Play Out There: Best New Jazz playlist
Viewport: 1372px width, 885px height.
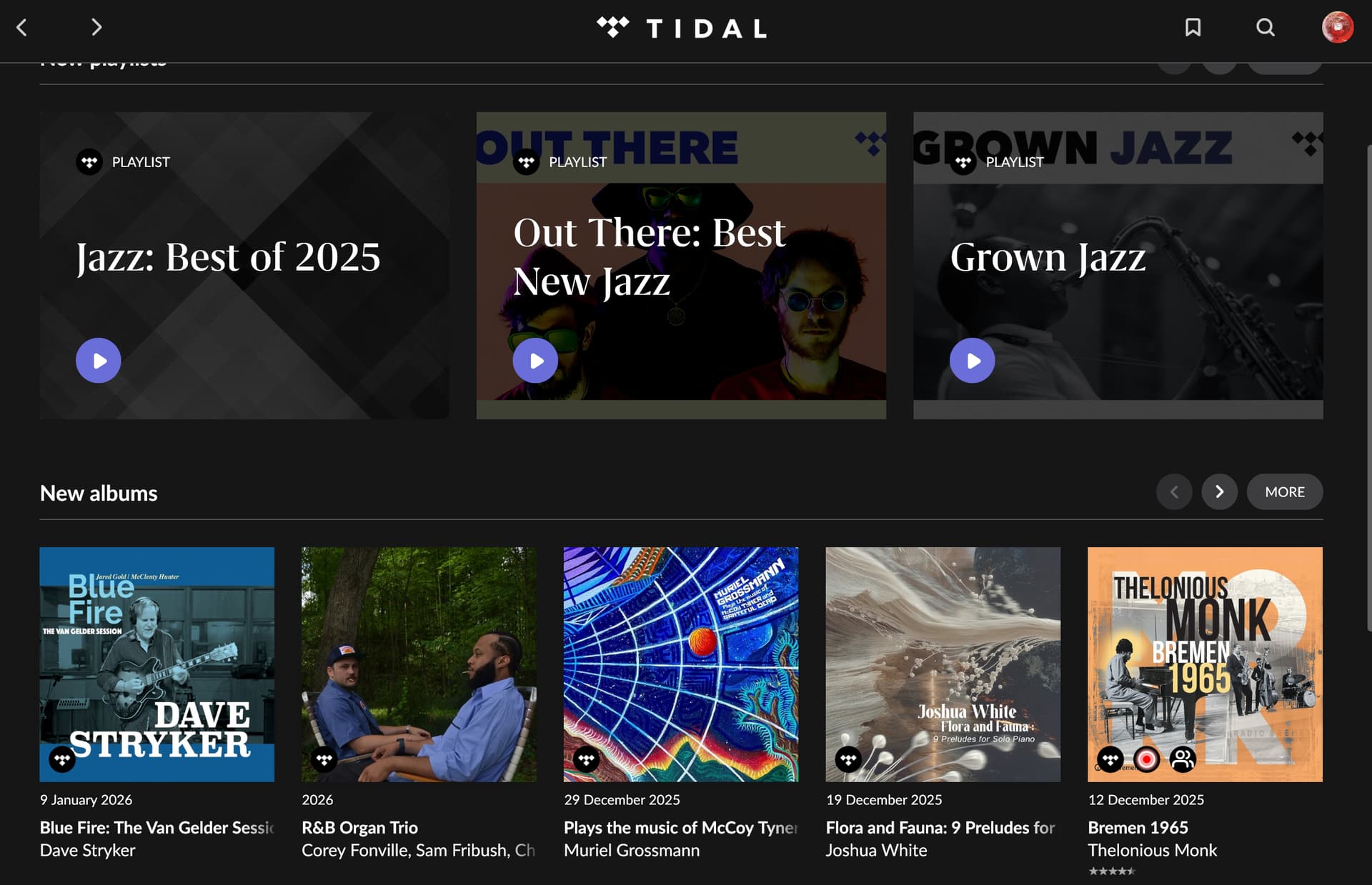tap(535, 361)
